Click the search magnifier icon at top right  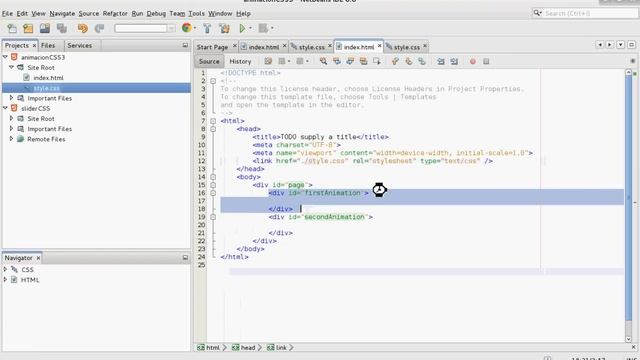(538, 13)
